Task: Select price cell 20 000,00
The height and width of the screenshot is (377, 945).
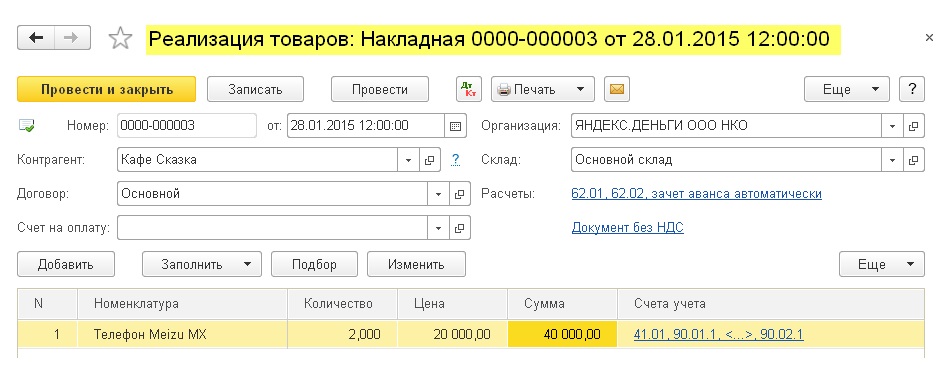Action: coord(453,334)
